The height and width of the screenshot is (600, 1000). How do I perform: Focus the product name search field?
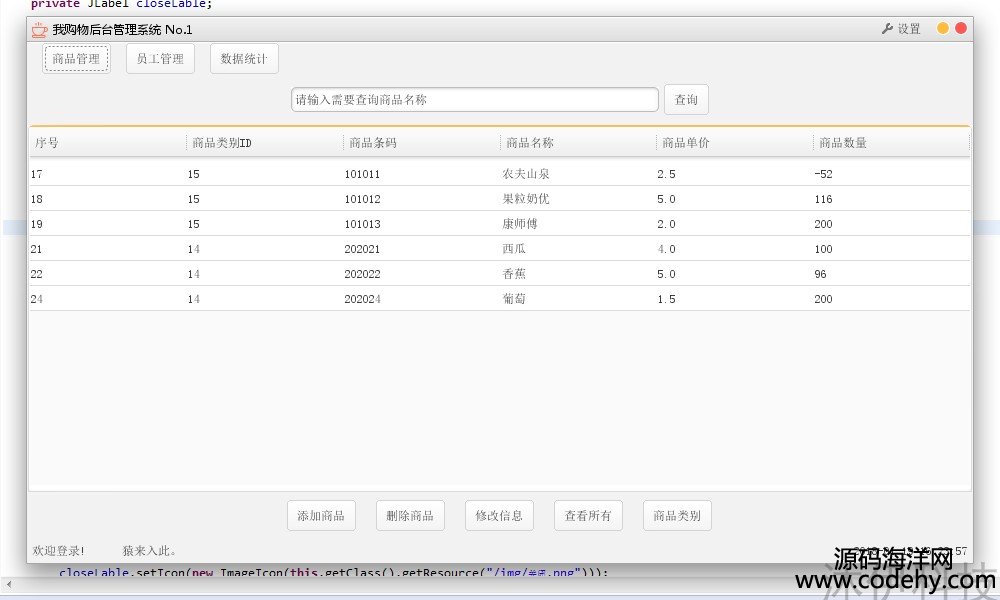[474, 99]
